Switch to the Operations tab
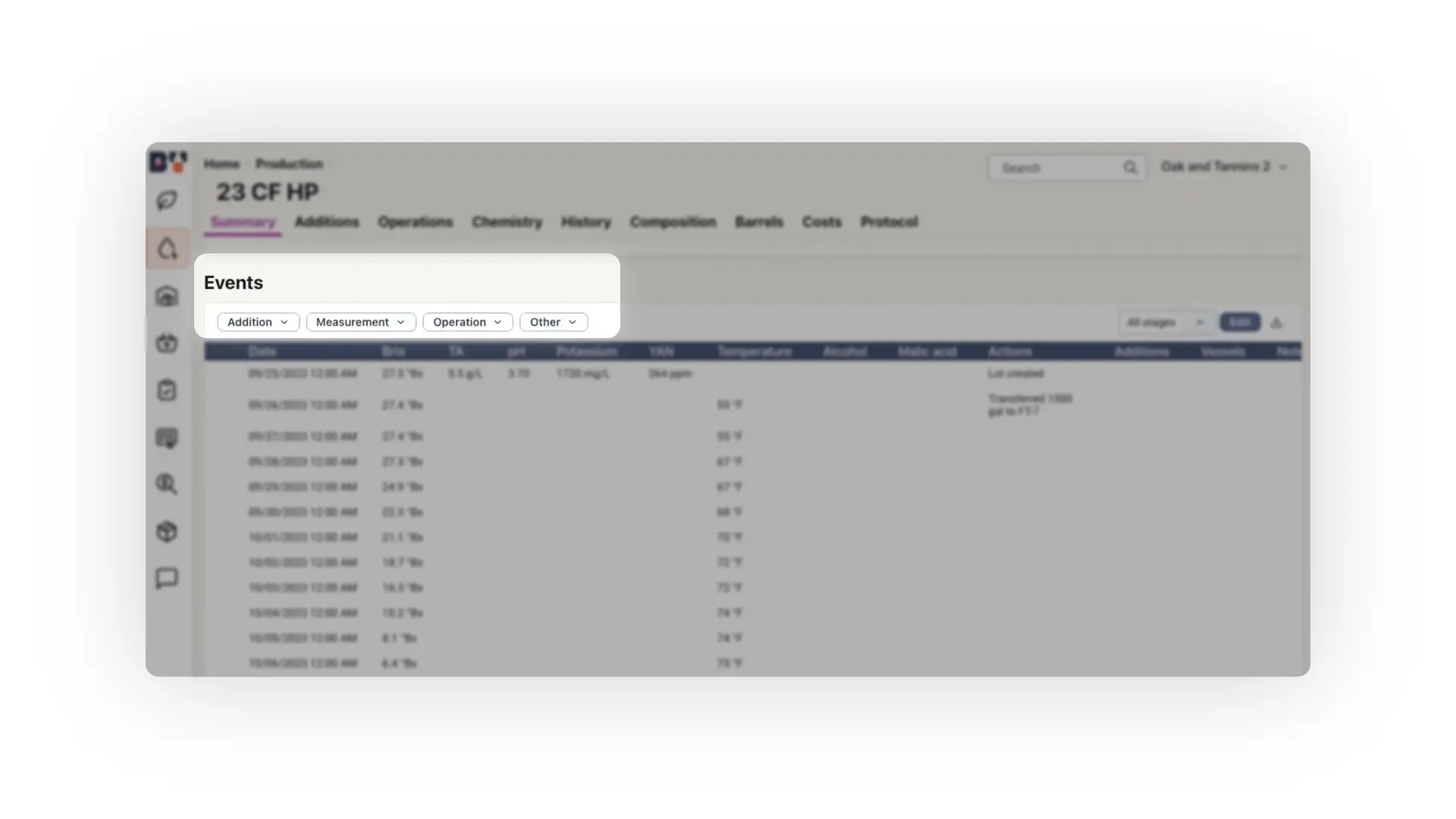Viewport: 1456px width, 819px height. [x=416, y=222]
